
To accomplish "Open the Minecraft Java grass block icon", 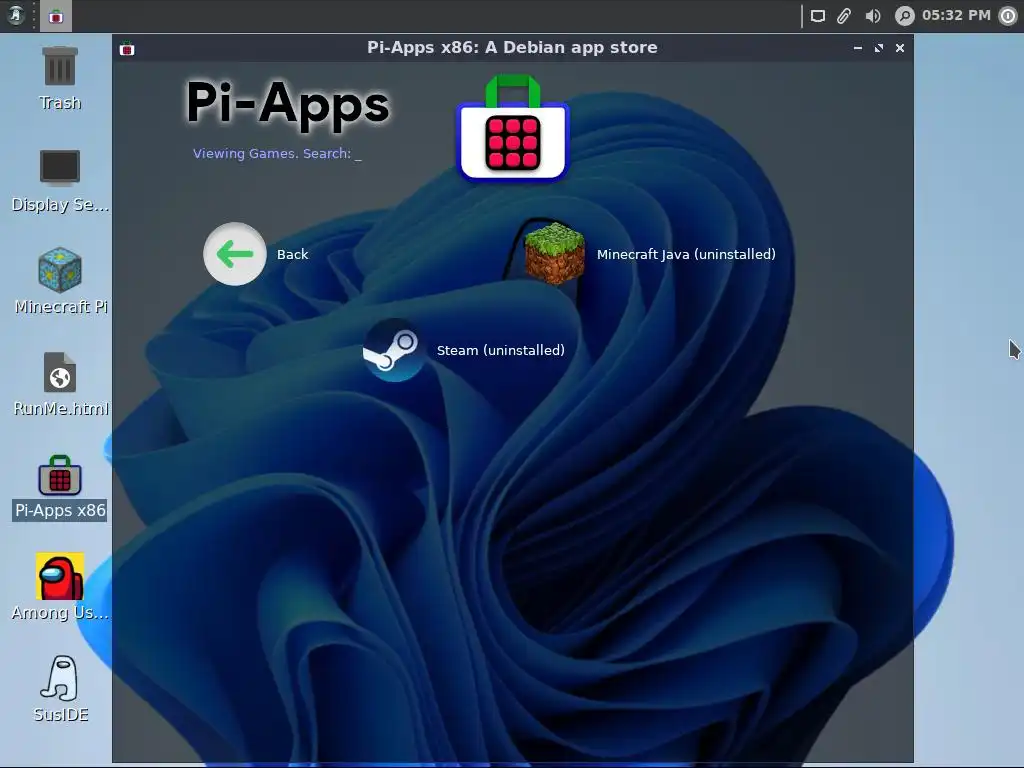I will pos(554,253).
